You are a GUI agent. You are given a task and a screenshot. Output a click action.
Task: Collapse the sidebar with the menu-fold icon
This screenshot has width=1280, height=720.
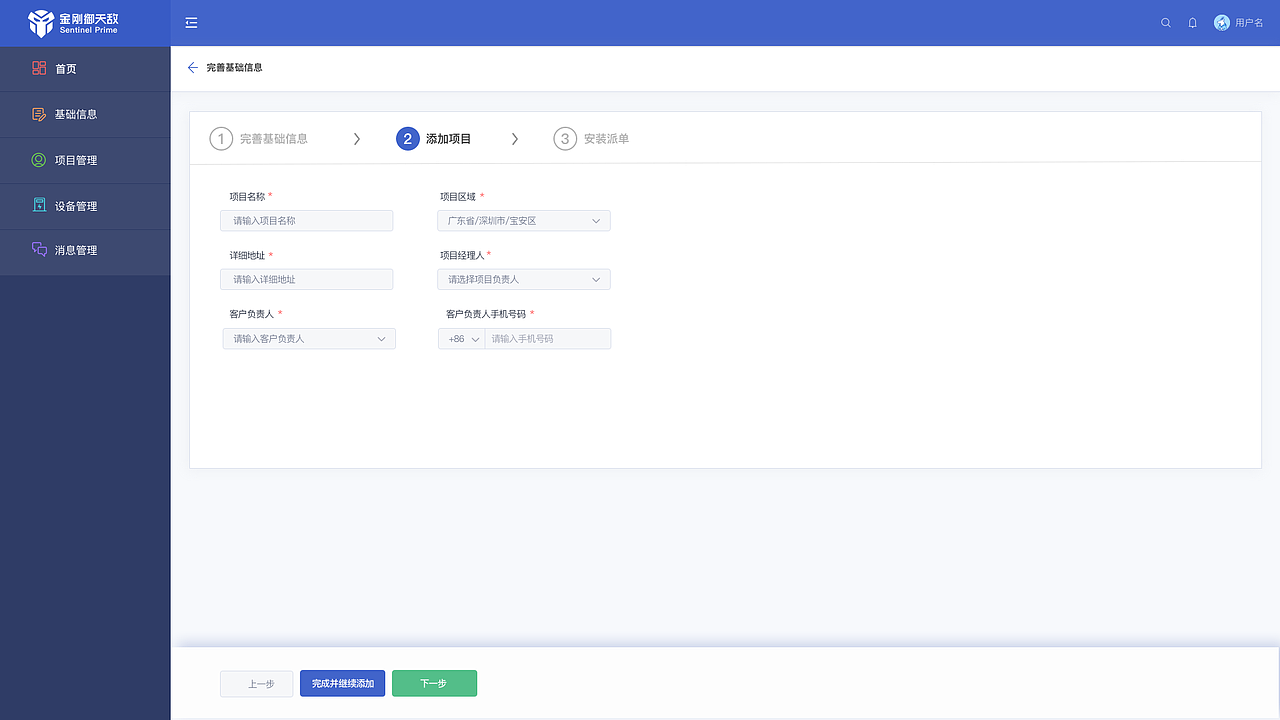coord(192,23)
